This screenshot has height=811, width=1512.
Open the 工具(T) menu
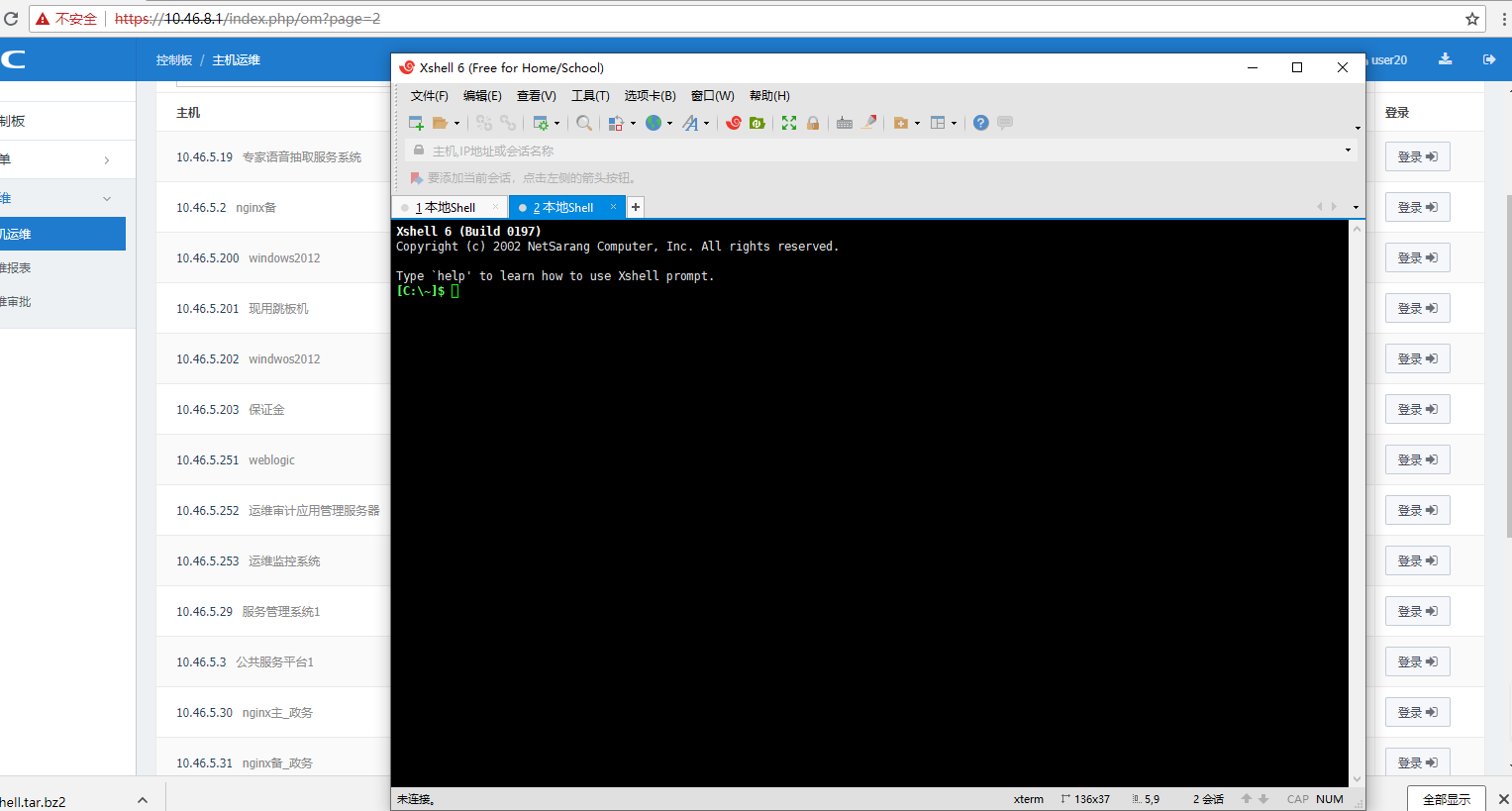590,96
